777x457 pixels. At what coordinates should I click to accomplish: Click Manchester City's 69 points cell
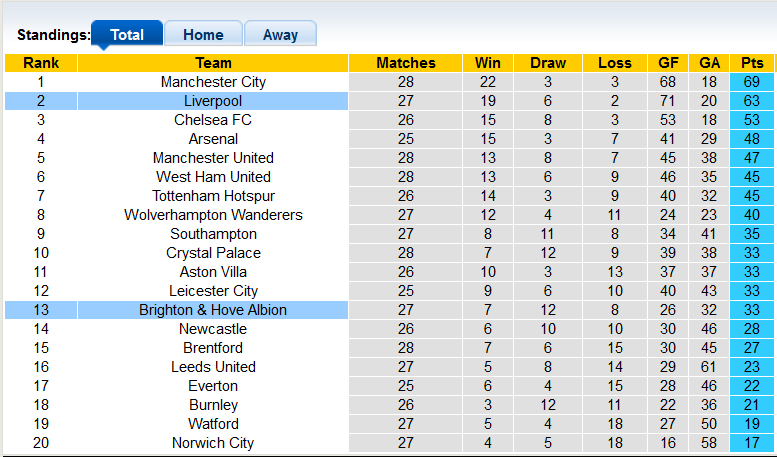pyautogui.click(x=752, y=82)
